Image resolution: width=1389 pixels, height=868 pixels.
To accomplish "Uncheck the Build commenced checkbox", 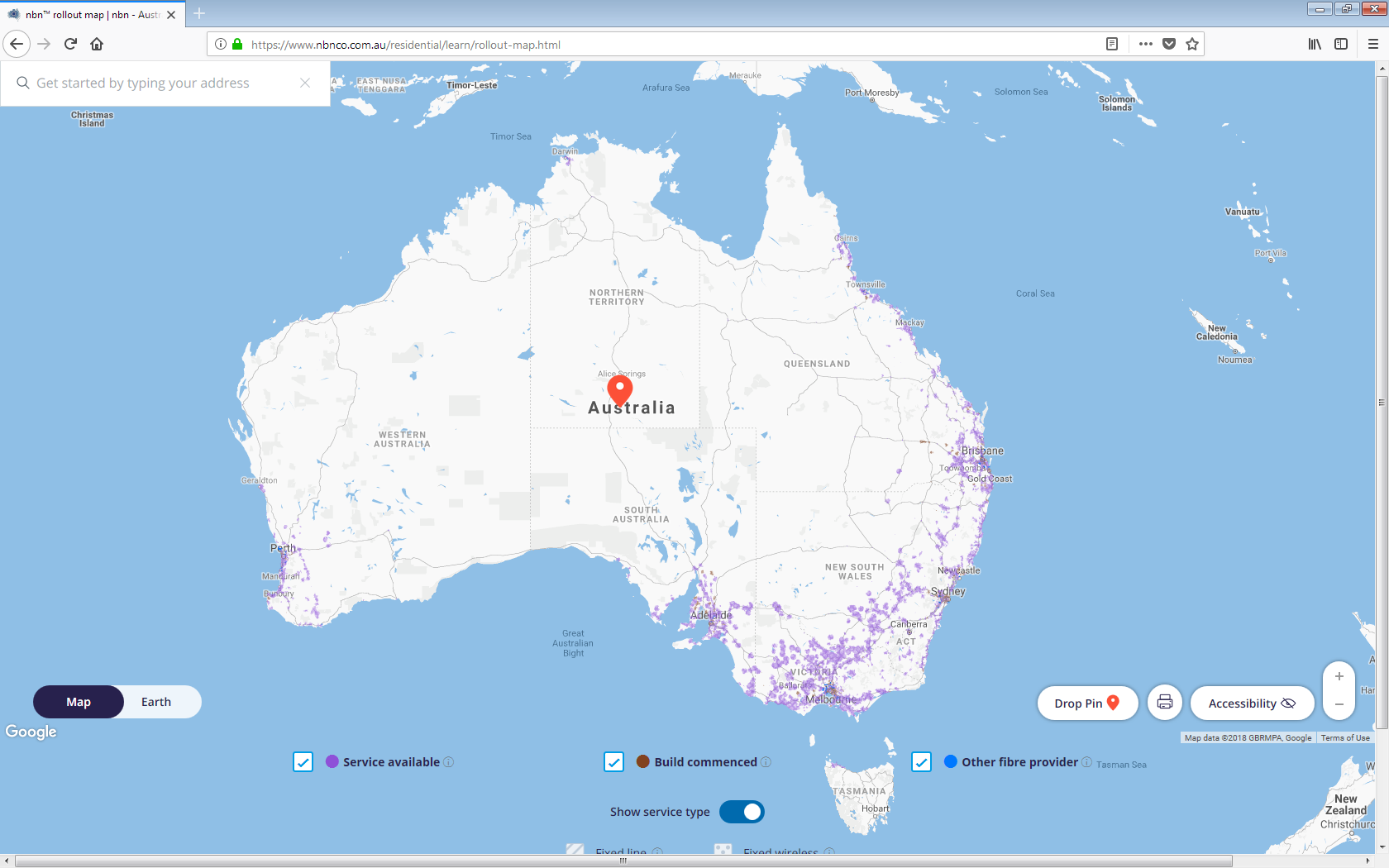I will (x=613, y=762).
